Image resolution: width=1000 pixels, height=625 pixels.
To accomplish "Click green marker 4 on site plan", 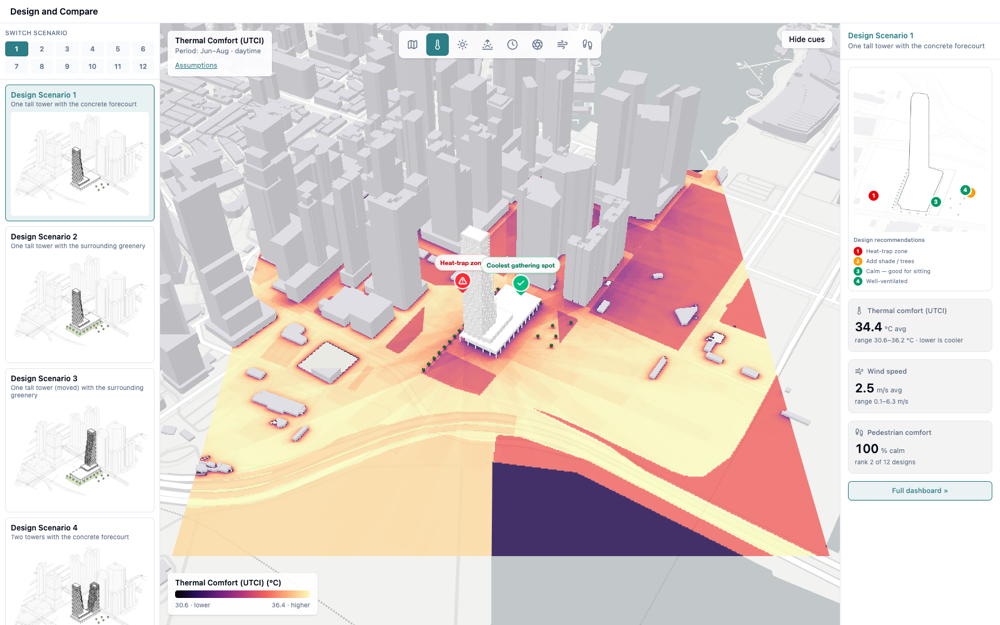I will pyautogui.click(x=966, y=190).
